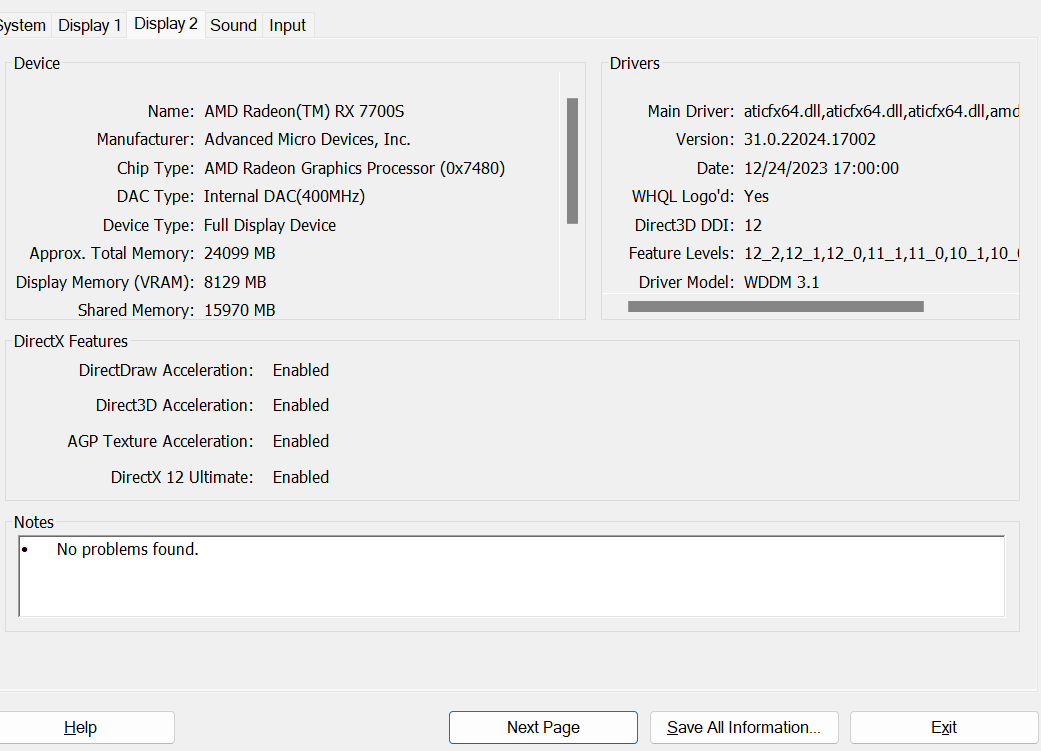Screen dimensions: 1041x751
Task: Click the "DirectX Features" group heading
Action: click(71, 341)
